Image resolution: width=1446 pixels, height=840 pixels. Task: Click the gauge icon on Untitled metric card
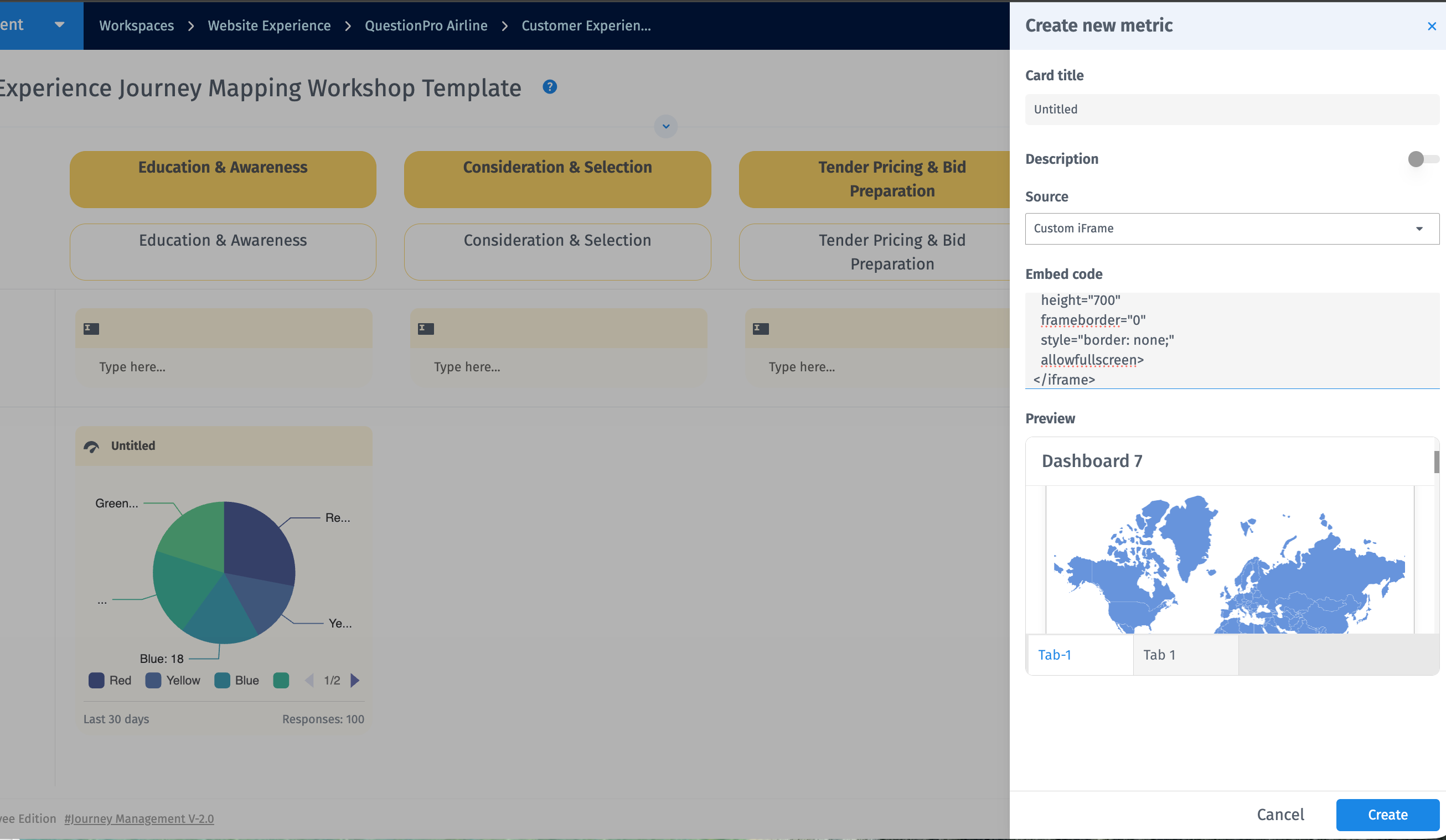(91, 446)
